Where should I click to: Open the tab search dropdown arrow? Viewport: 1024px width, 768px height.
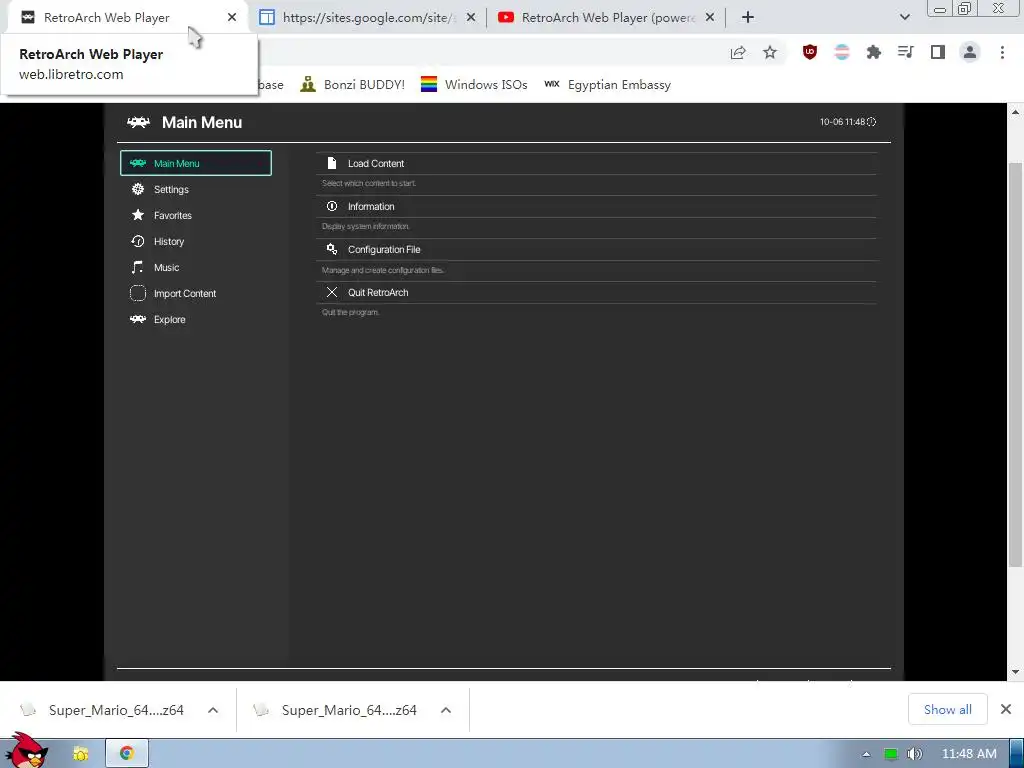tap(904, 17)
